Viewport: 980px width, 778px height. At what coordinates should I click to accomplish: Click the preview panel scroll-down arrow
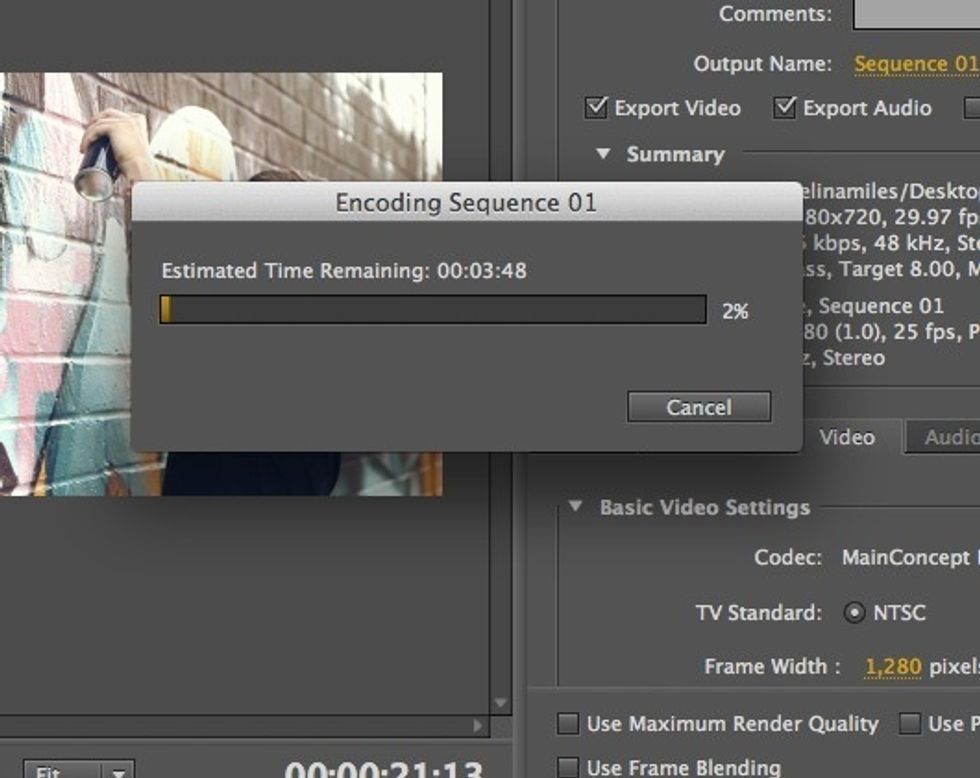(501, 704)
